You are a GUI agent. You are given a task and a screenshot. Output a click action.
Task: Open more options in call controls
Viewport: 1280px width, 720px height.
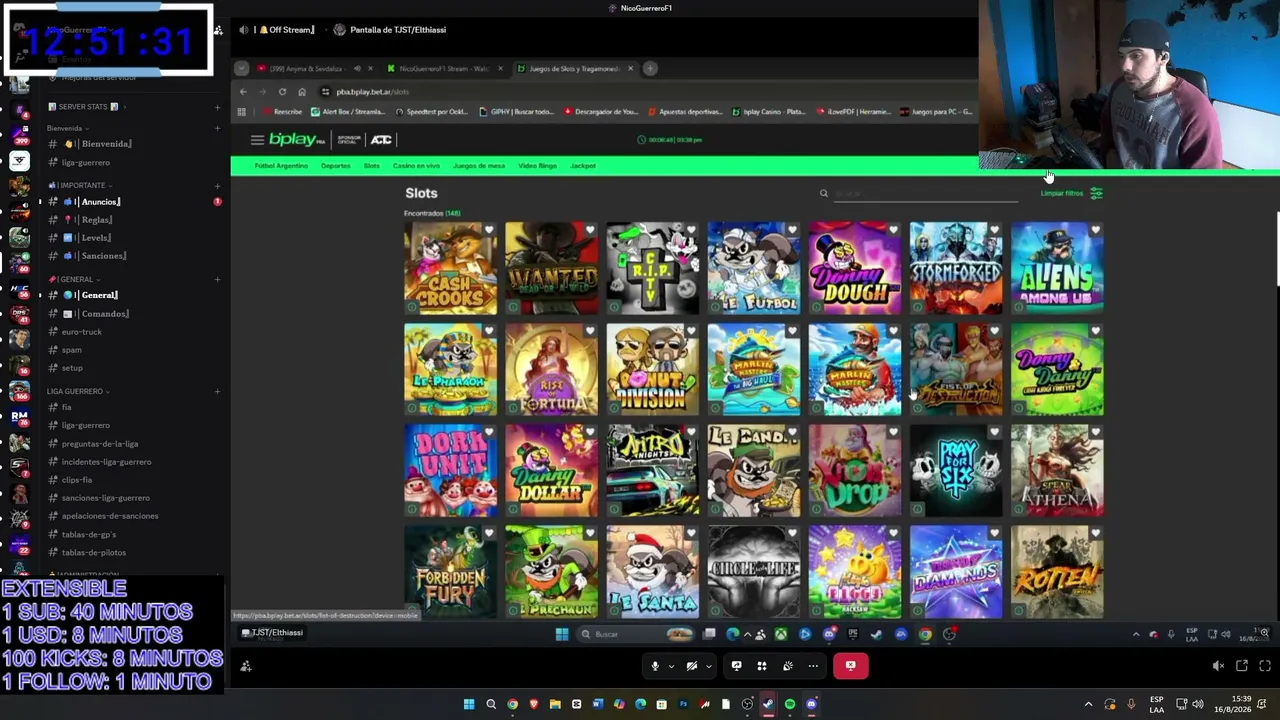click(x=813, y=666)
